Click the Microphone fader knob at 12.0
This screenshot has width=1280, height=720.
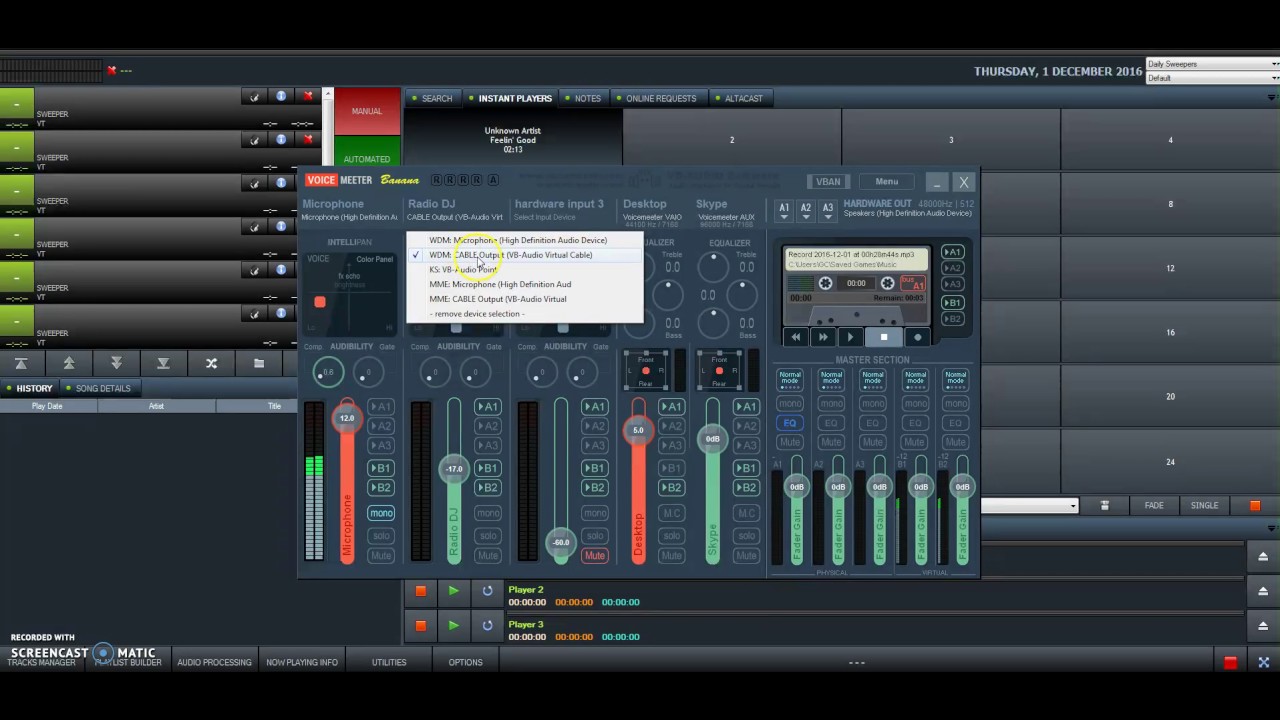pos(346,418)
